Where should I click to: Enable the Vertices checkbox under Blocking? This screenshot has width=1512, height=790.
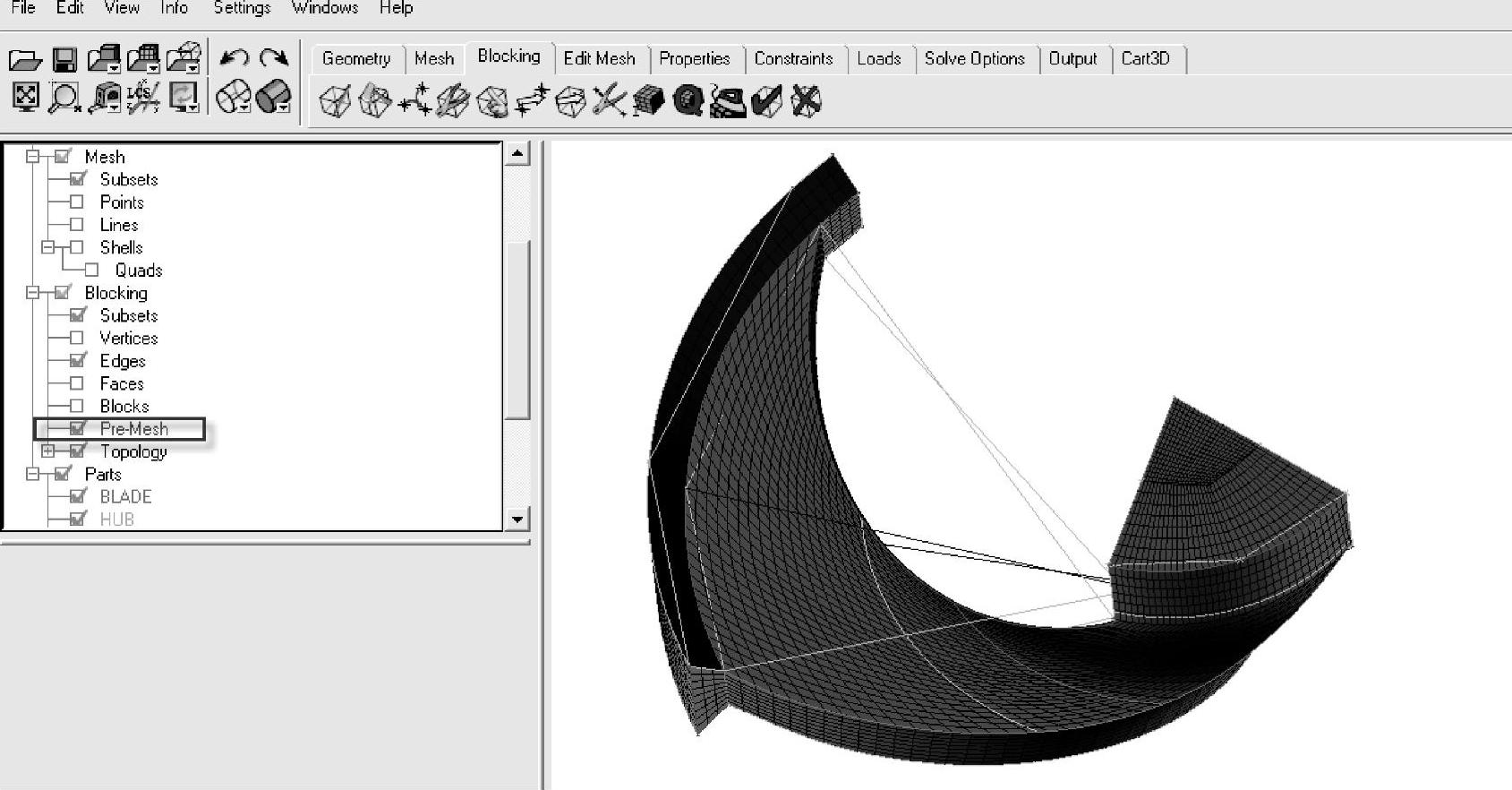(77, 338)
